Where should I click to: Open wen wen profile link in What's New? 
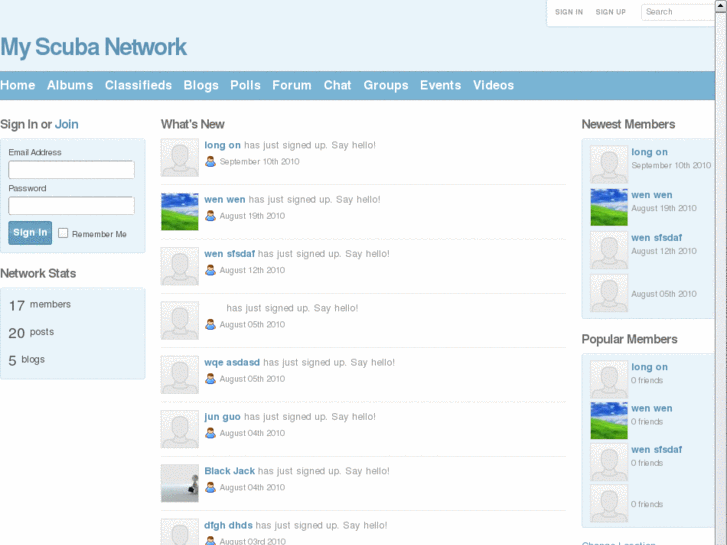(x=225, y=199)
